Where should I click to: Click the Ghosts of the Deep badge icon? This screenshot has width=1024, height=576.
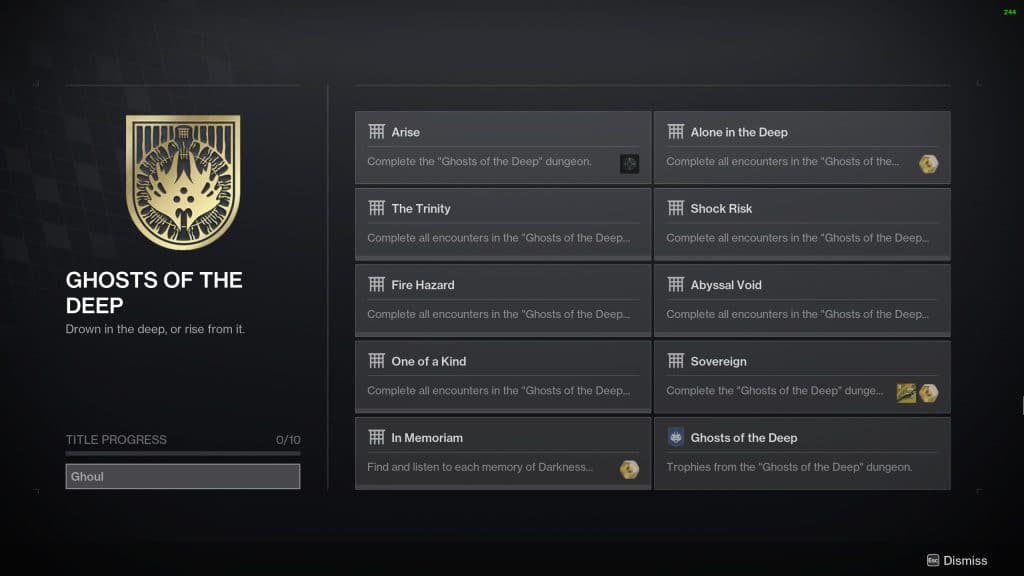tap(675, 437)
